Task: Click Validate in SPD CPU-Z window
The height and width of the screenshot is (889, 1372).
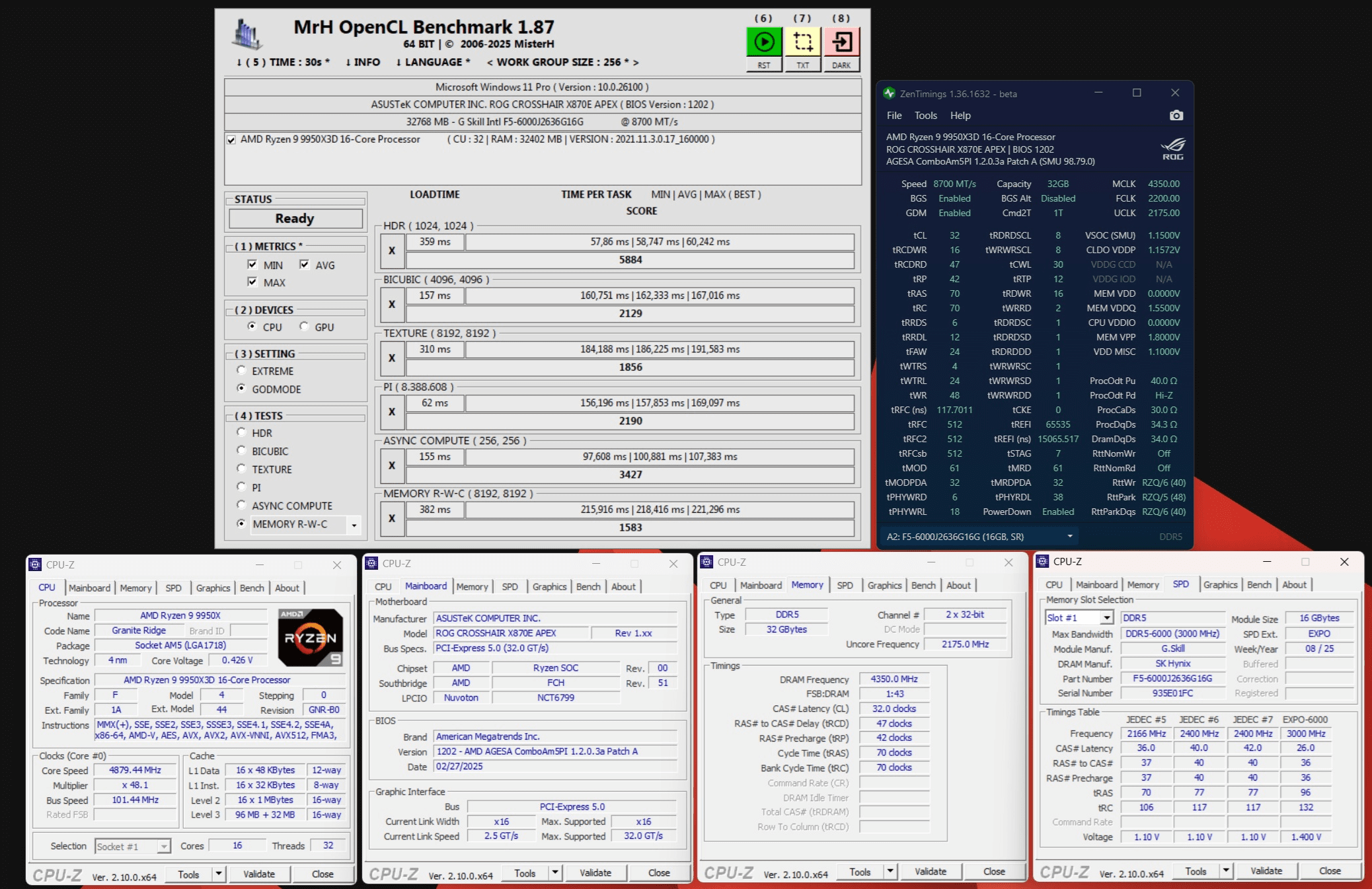Action: coord(1266,870)
